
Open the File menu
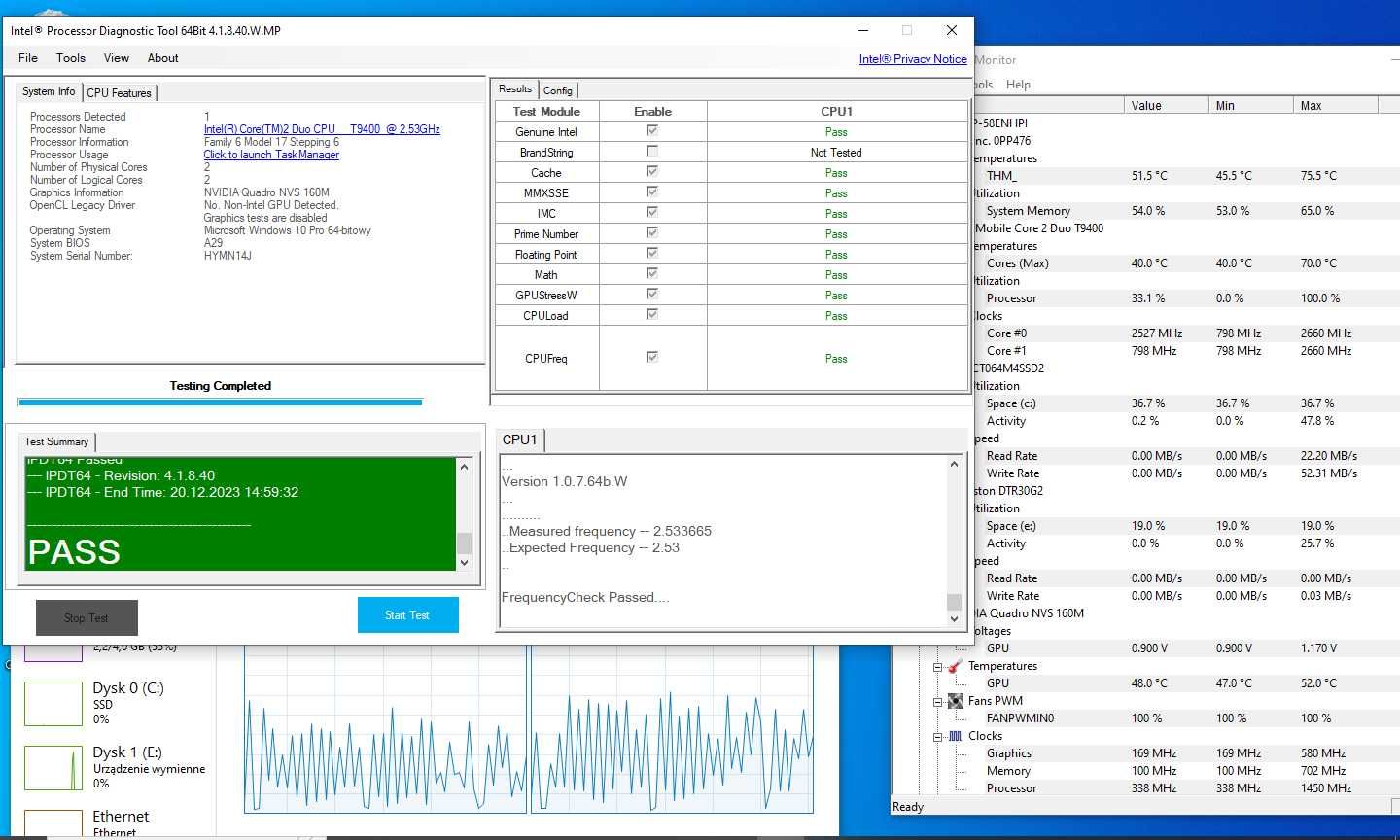click(x=28, y=58)
